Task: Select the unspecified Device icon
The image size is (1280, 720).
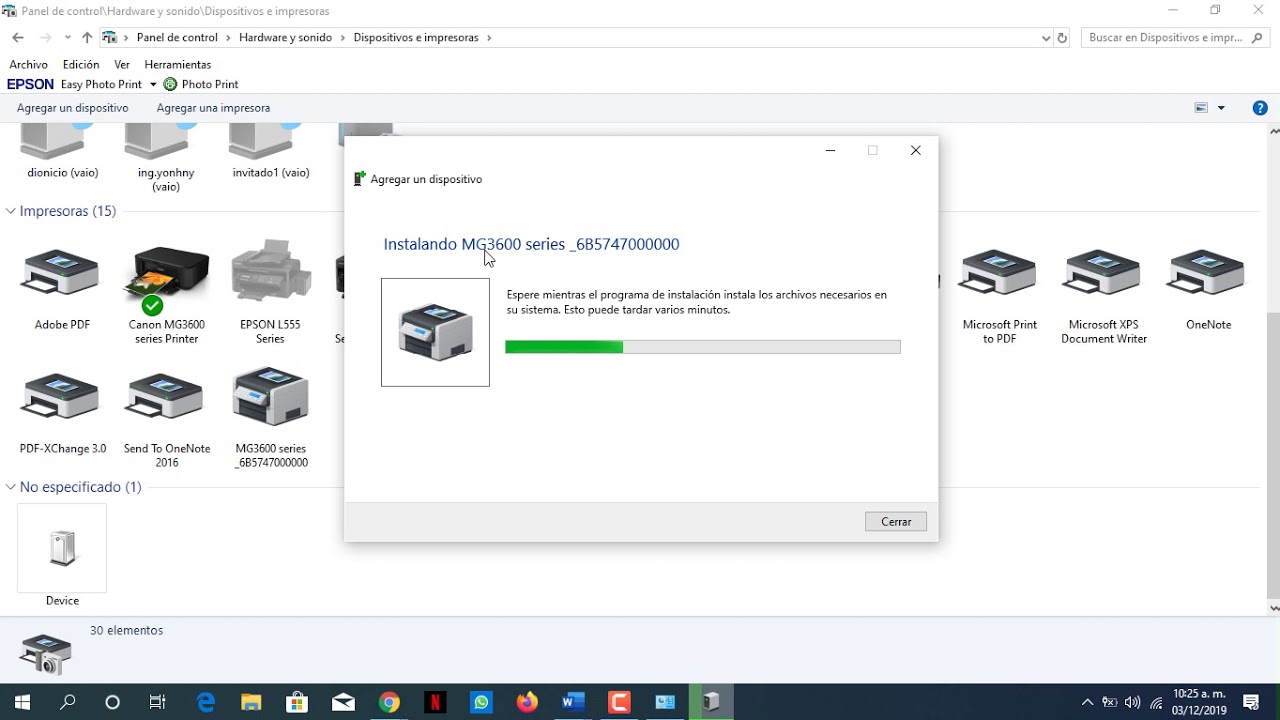Action: [x=62, y=548]
